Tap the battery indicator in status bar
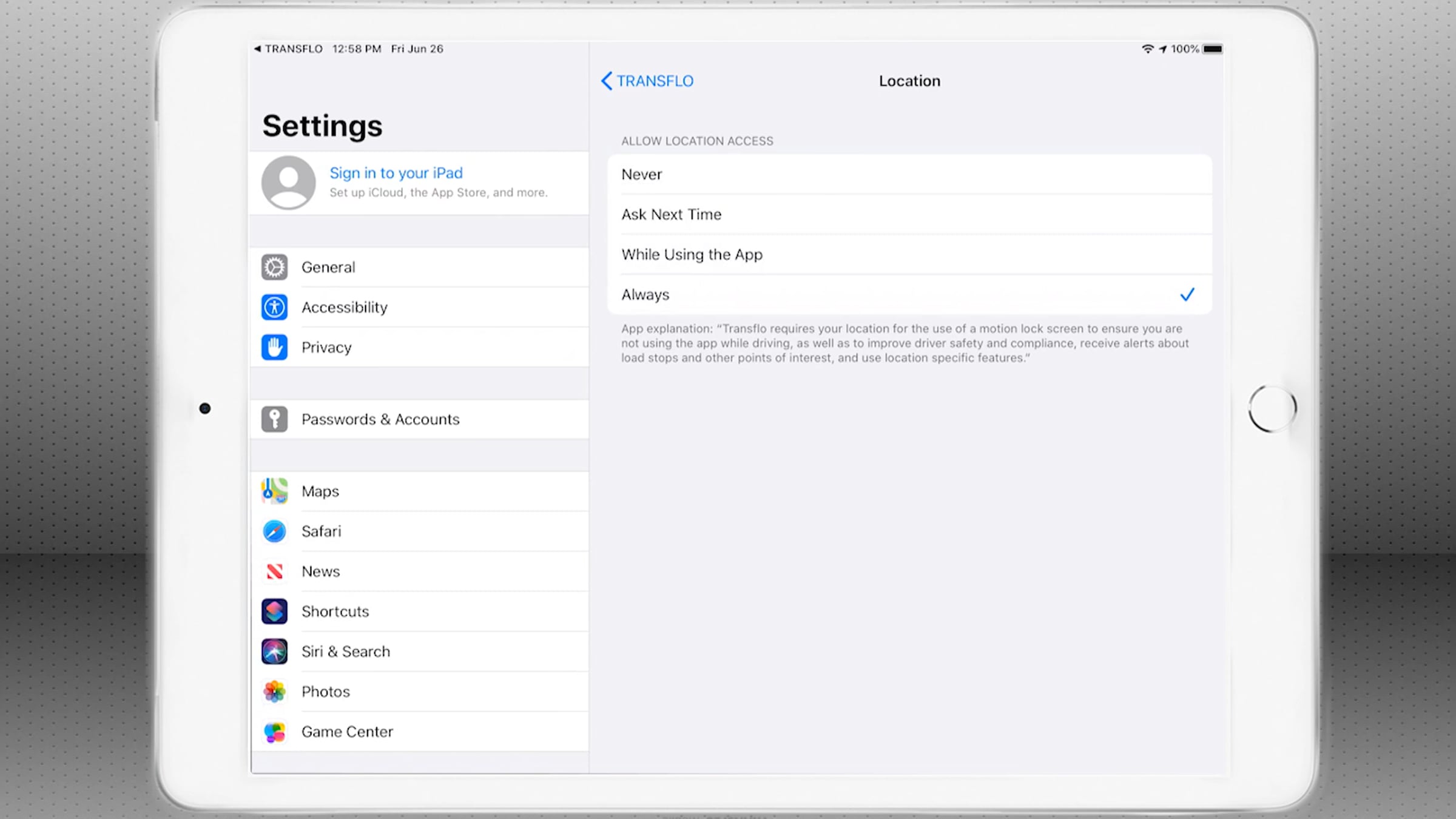1456x819 pixels. (x=1212, y=49)
